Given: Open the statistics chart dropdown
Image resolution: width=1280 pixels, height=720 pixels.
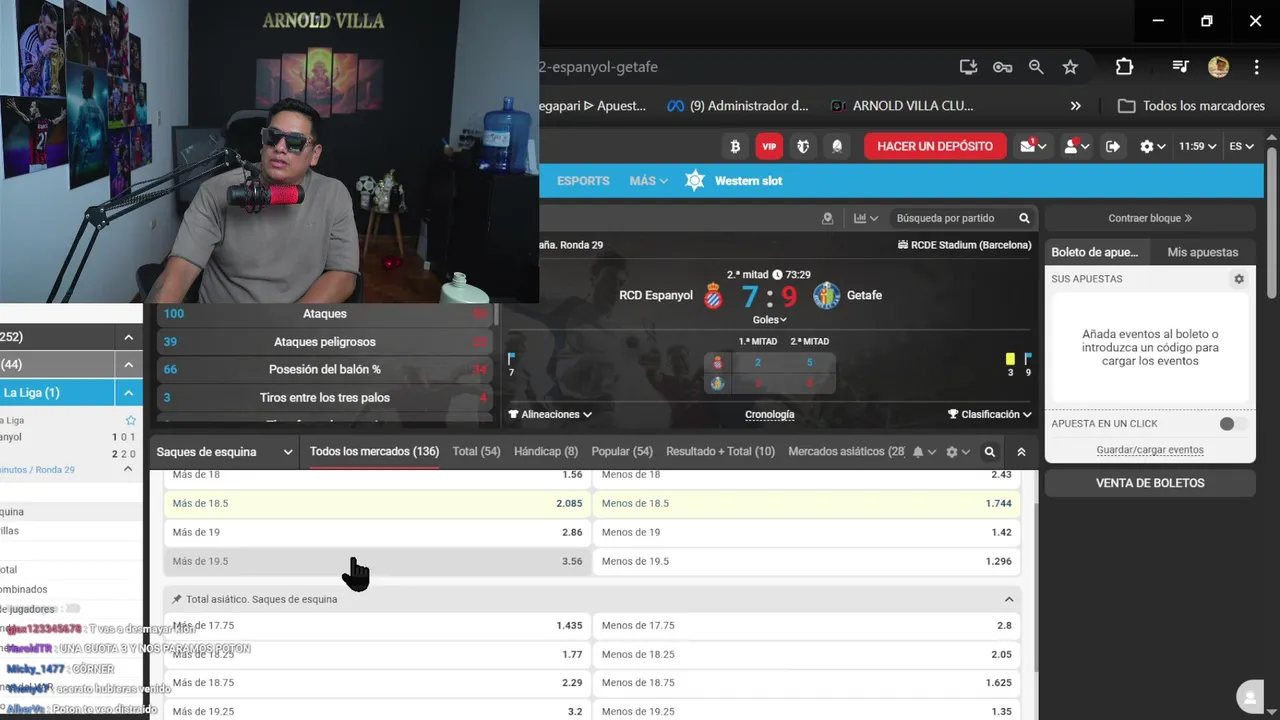Looking at the screenshot, I should point(866,218).
